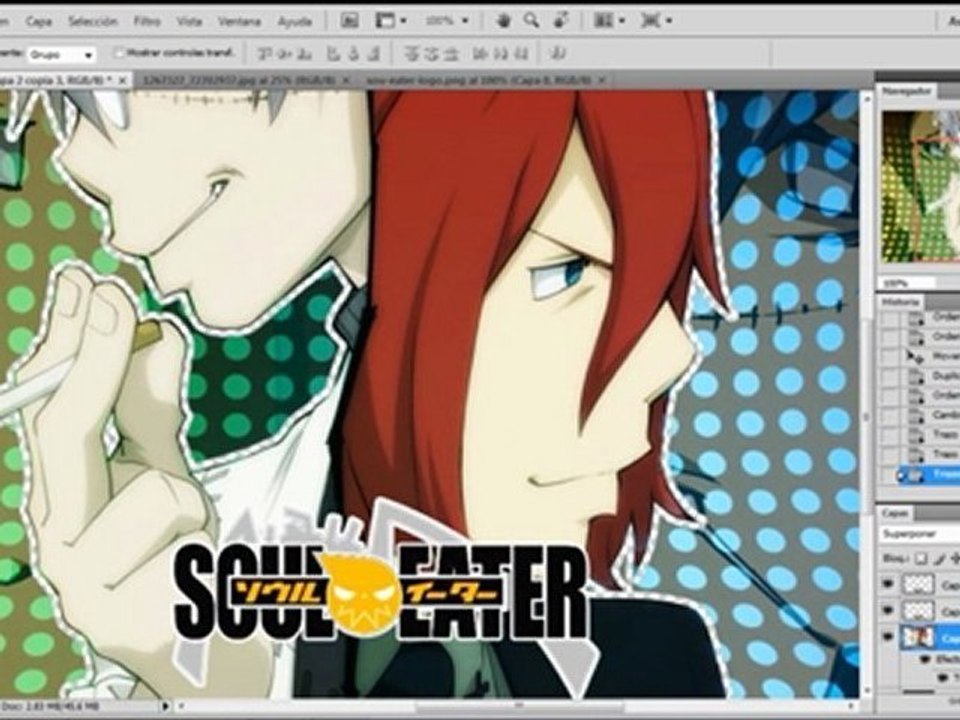Click the Navigator zoom percentage field
Image resolution: width=960 pixels, height=720 pixels.
pos(907,283)
